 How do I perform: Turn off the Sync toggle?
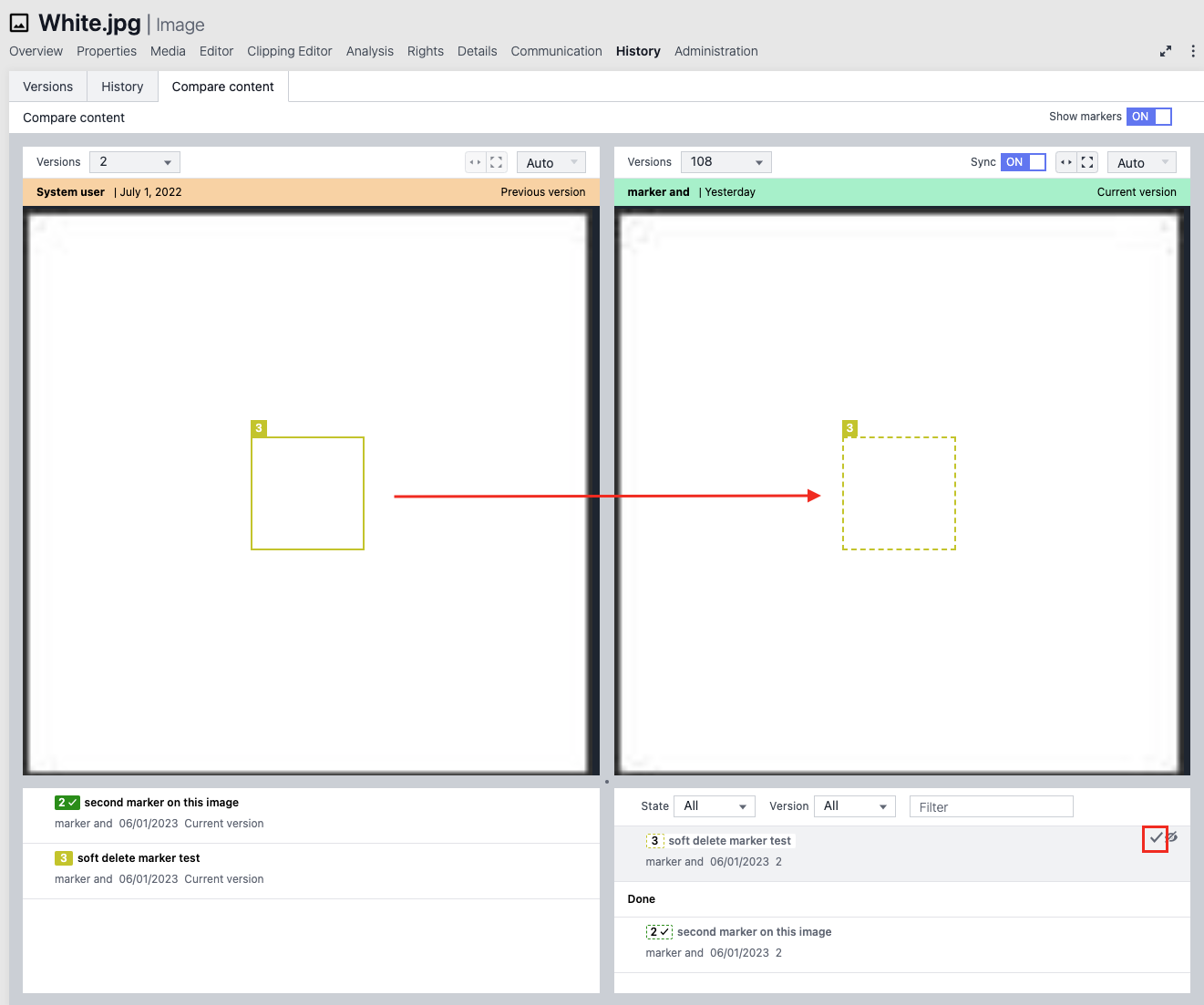(x=1023, y=162)
